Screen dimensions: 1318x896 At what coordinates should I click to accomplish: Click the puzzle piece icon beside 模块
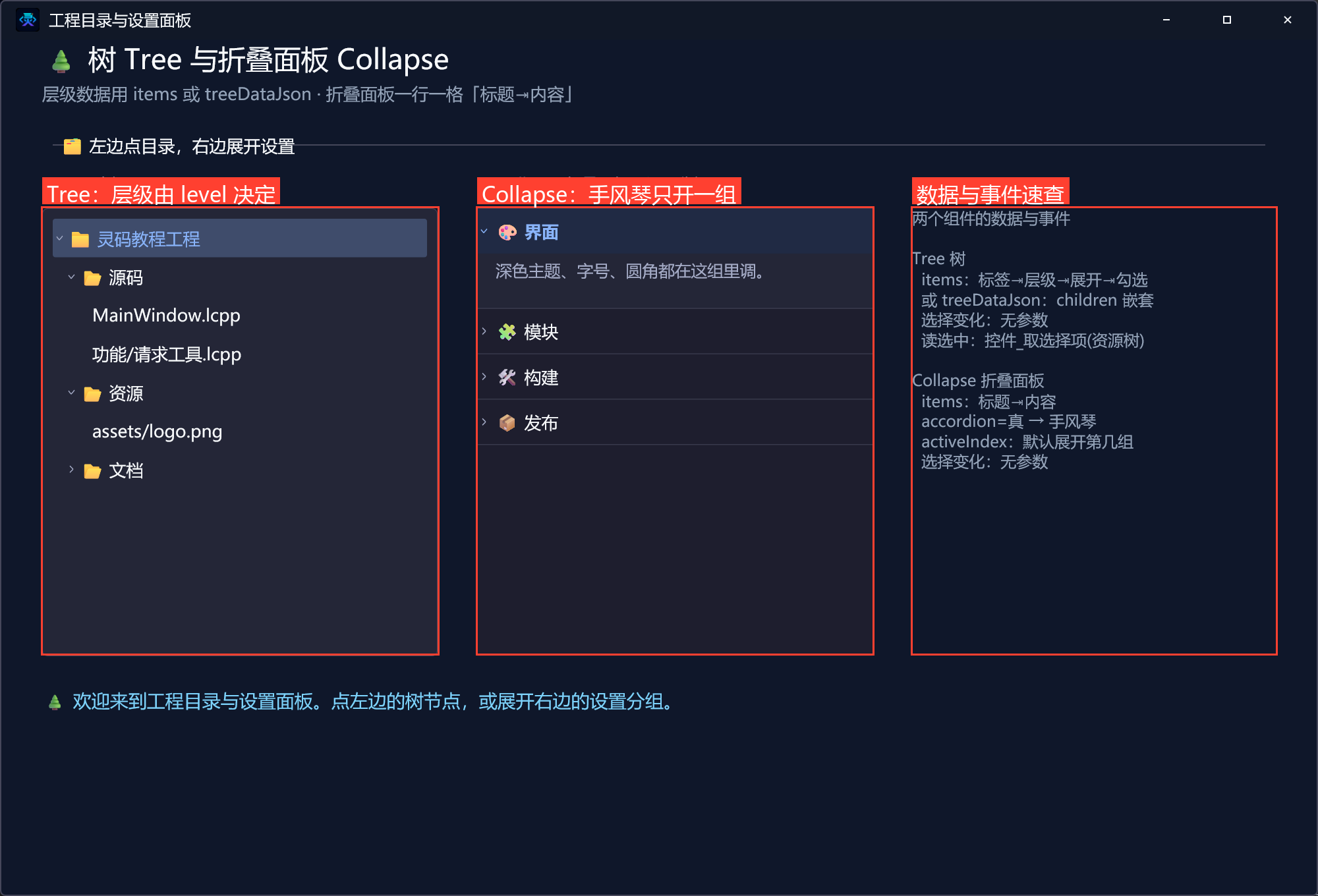click(507, 332)
